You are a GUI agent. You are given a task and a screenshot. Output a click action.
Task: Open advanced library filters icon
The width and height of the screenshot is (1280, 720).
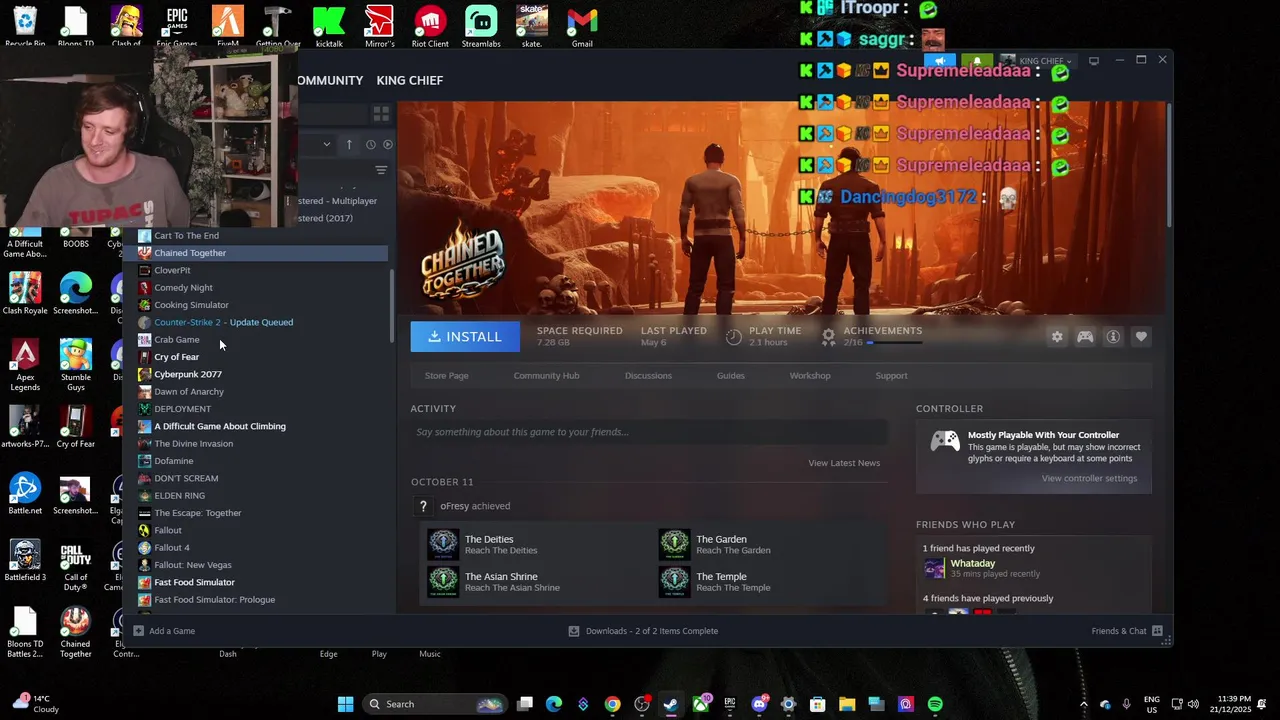pos(381,170)
